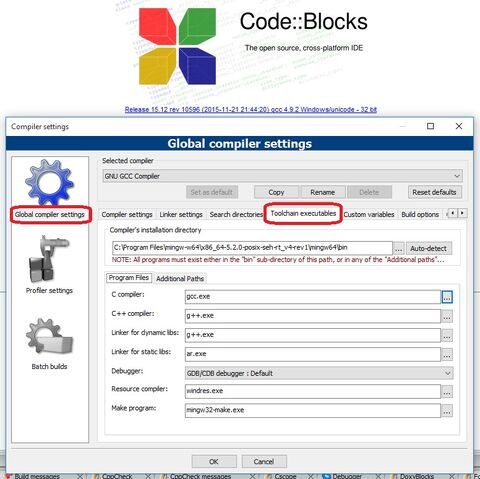This screenshot has height=479, width=480.
Task: Click Reset defaults button
Action: [434, 192]
